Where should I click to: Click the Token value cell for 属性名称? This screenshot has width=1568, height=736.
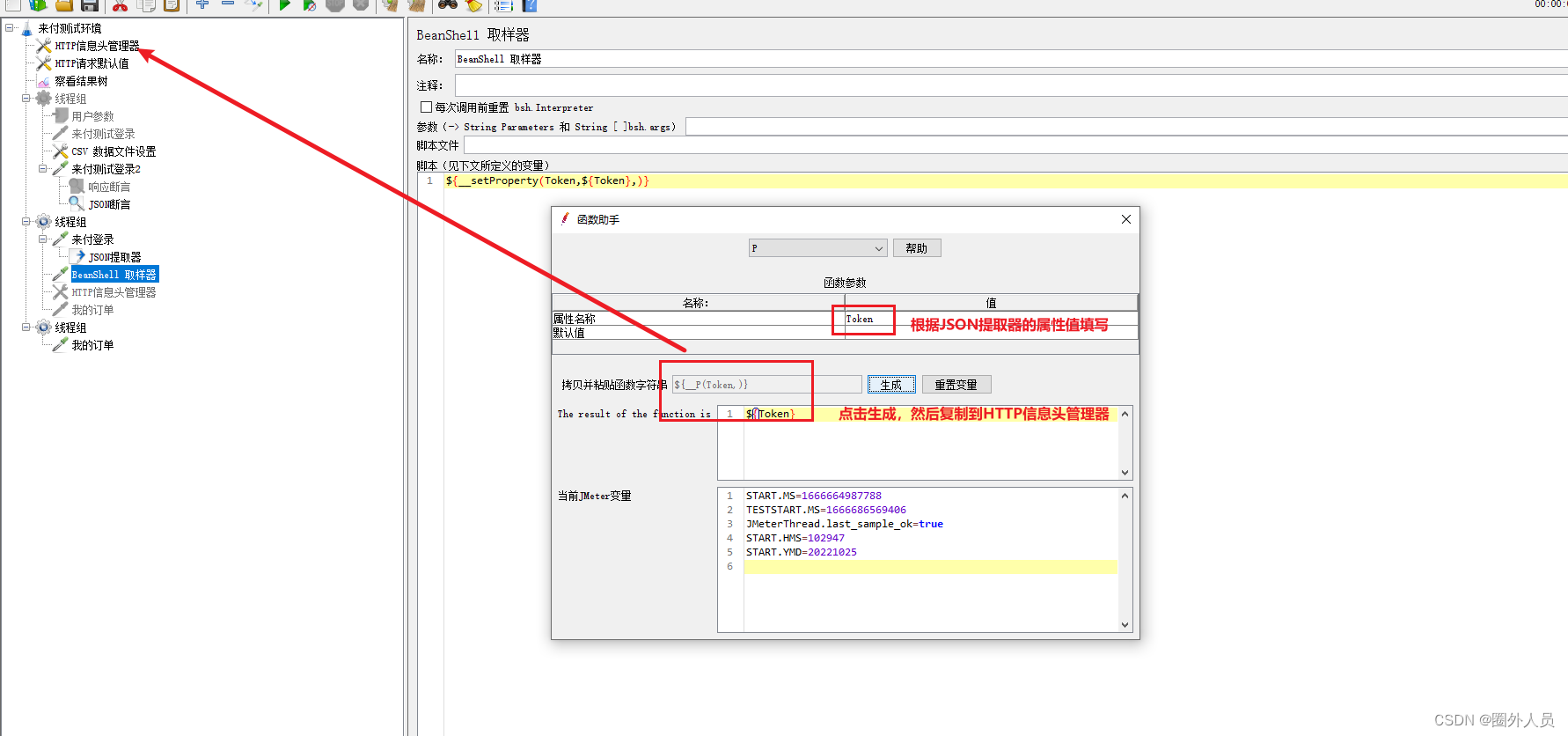[991, 319]
